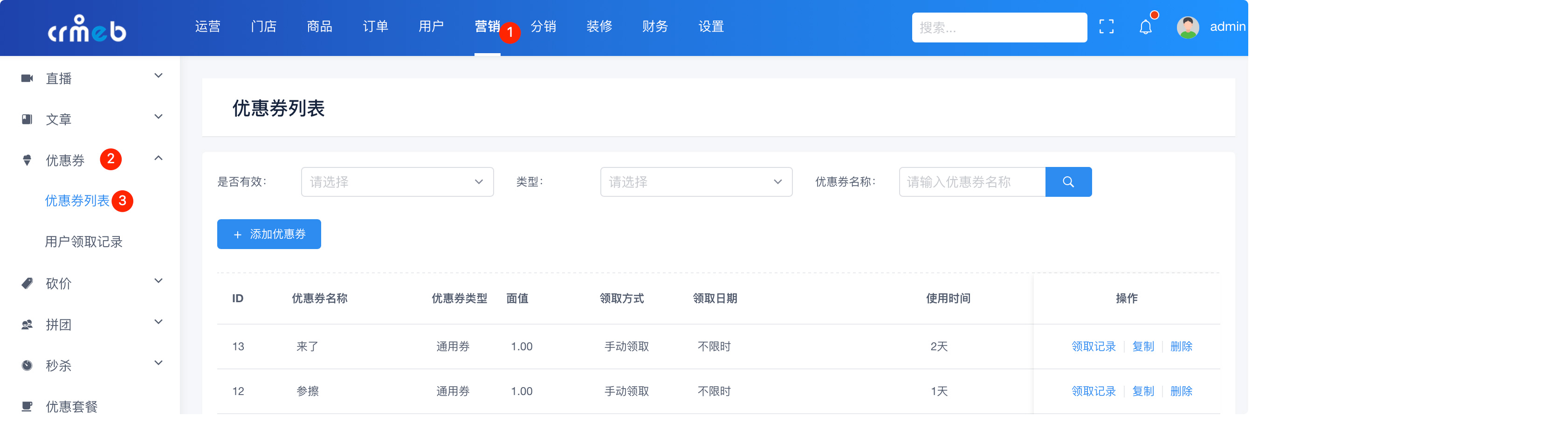Click 删除 for coupon 来了
The width and height of the screenshot is (1568, 444).
[1181, 347]
